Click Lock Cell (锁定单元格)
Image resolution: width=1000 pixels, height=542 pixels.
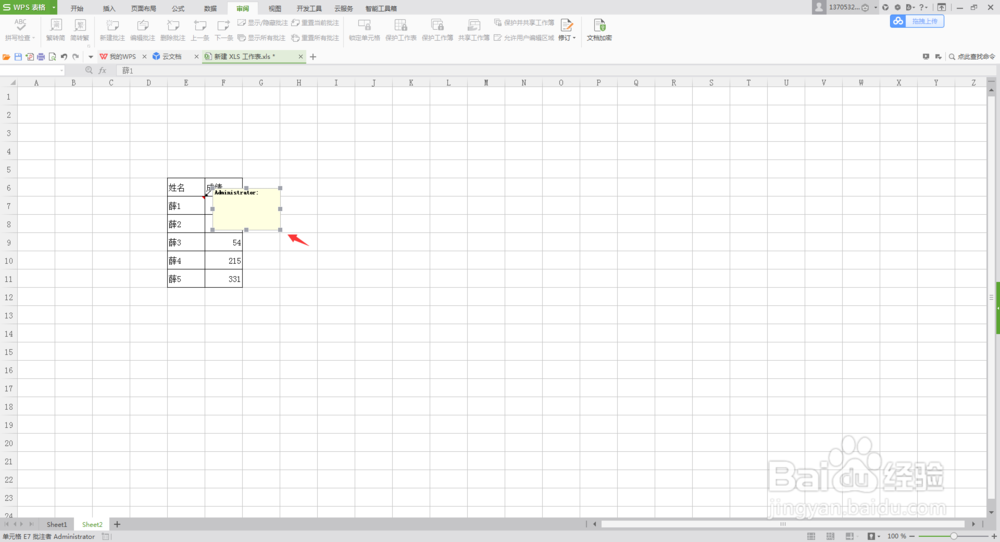point(364,29)
